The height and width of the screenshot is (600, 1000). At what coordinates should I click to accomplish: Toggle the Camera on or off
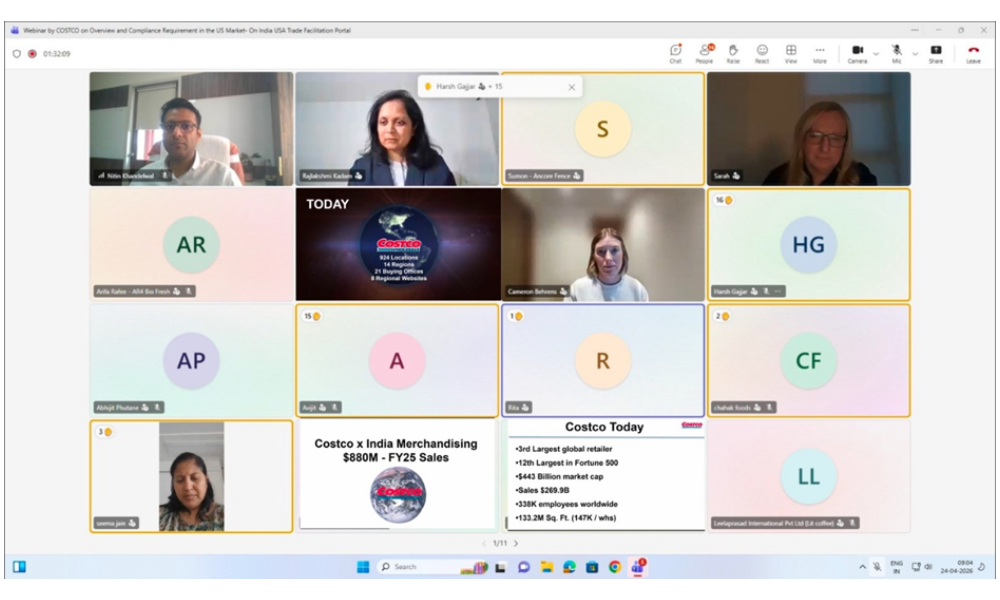tap(857, 52)
